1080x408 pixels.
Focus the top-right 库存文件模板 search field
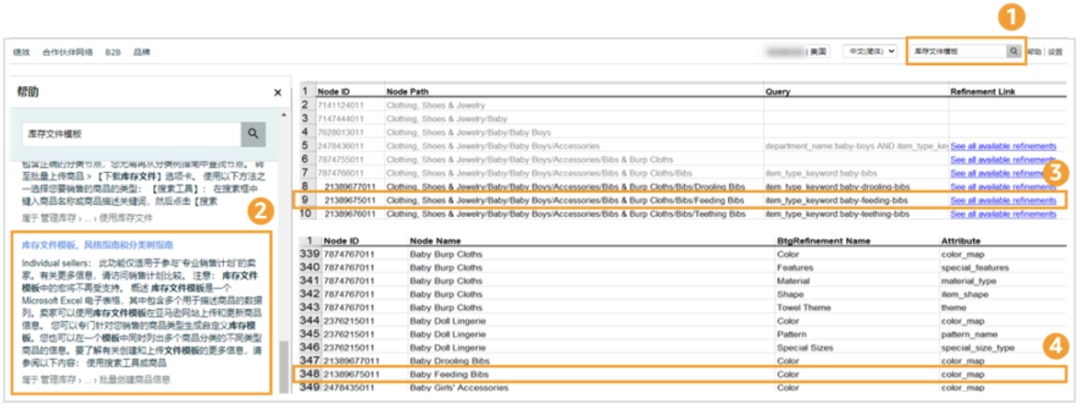pyautogui.click(x=957, y=51)
